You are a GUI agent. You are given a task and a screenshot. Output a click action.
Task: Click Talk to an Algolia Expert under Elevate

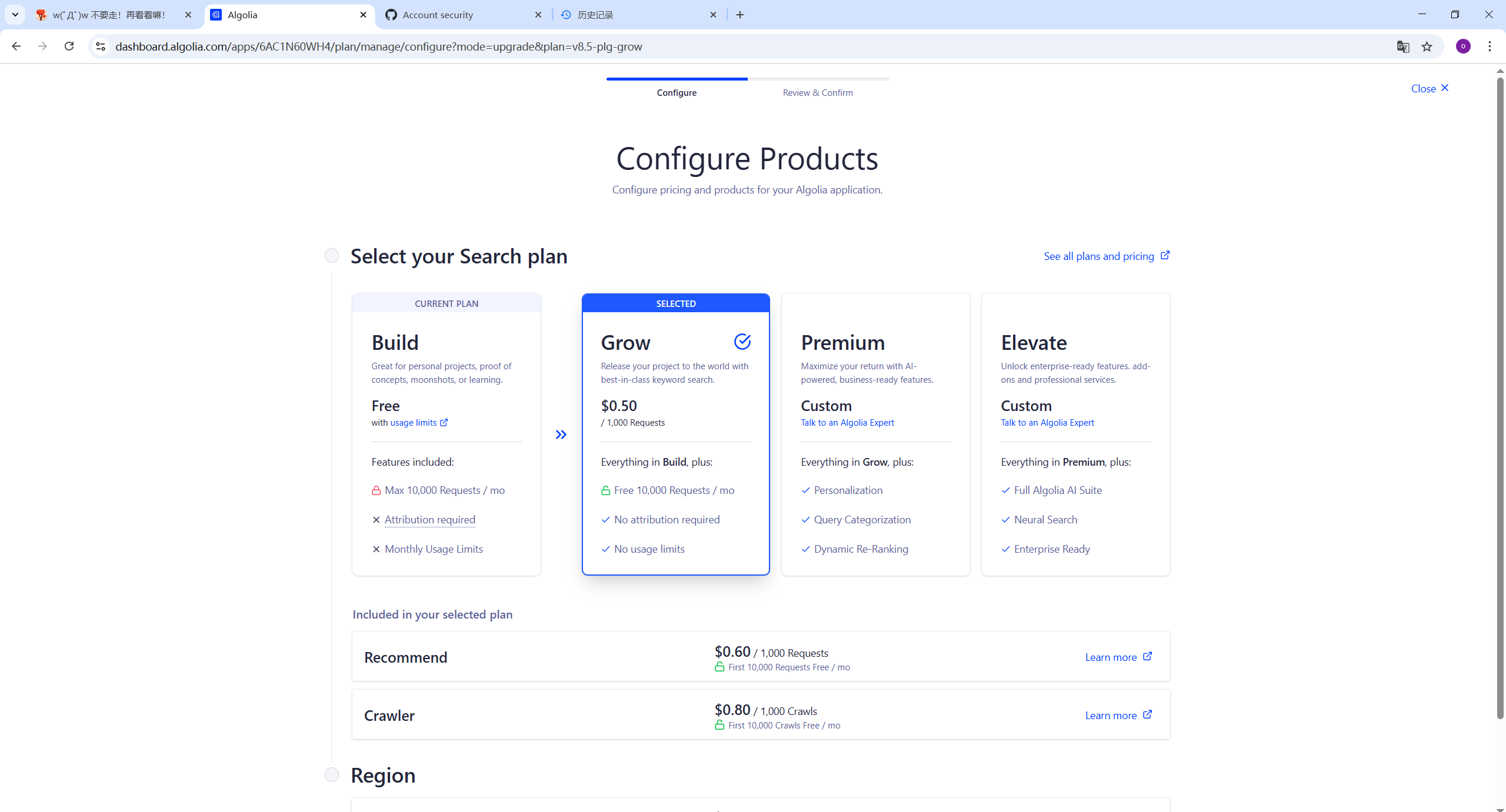1047,423
